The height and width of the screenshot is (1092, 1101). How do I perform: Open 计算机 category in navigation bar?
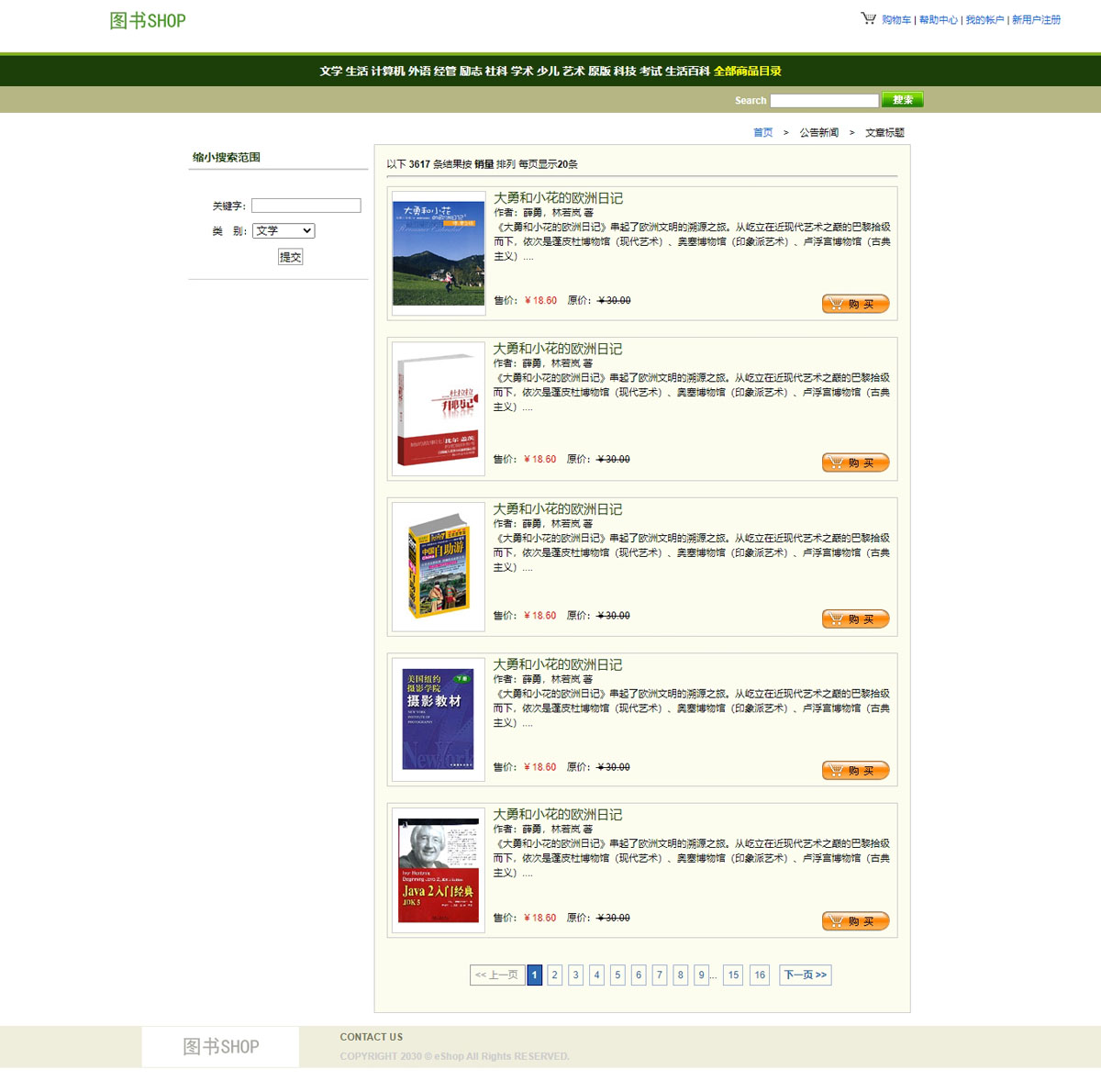pyautogui.click(x=388, y=72)
